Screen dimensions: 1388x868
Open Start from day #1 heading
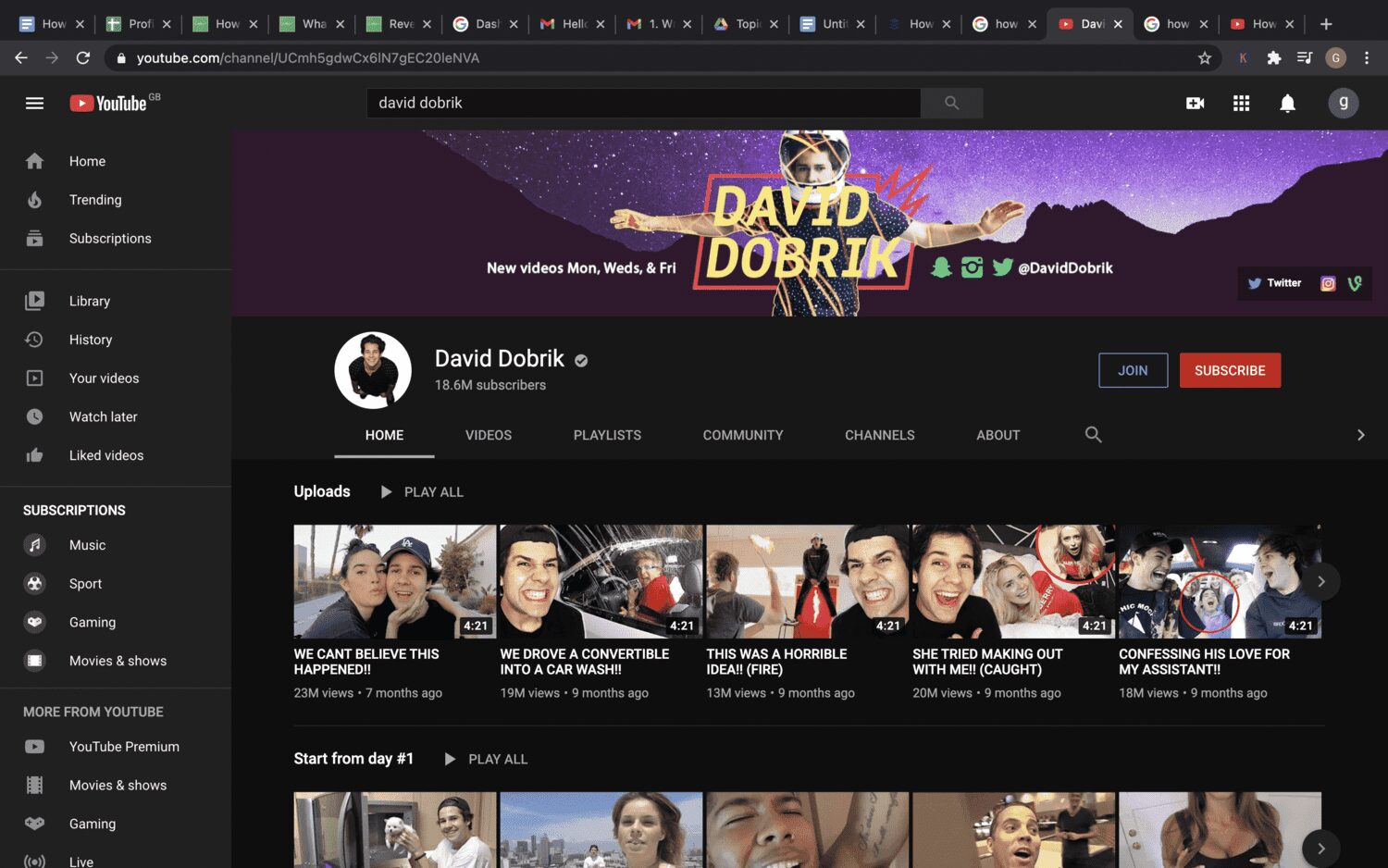pos(353,759)
